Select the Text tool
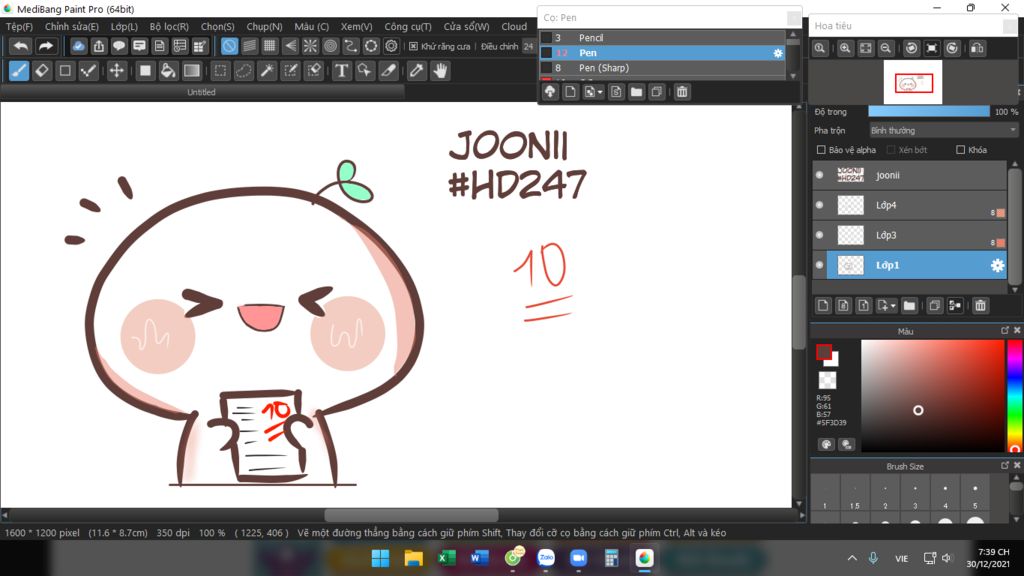 [341, 71]
